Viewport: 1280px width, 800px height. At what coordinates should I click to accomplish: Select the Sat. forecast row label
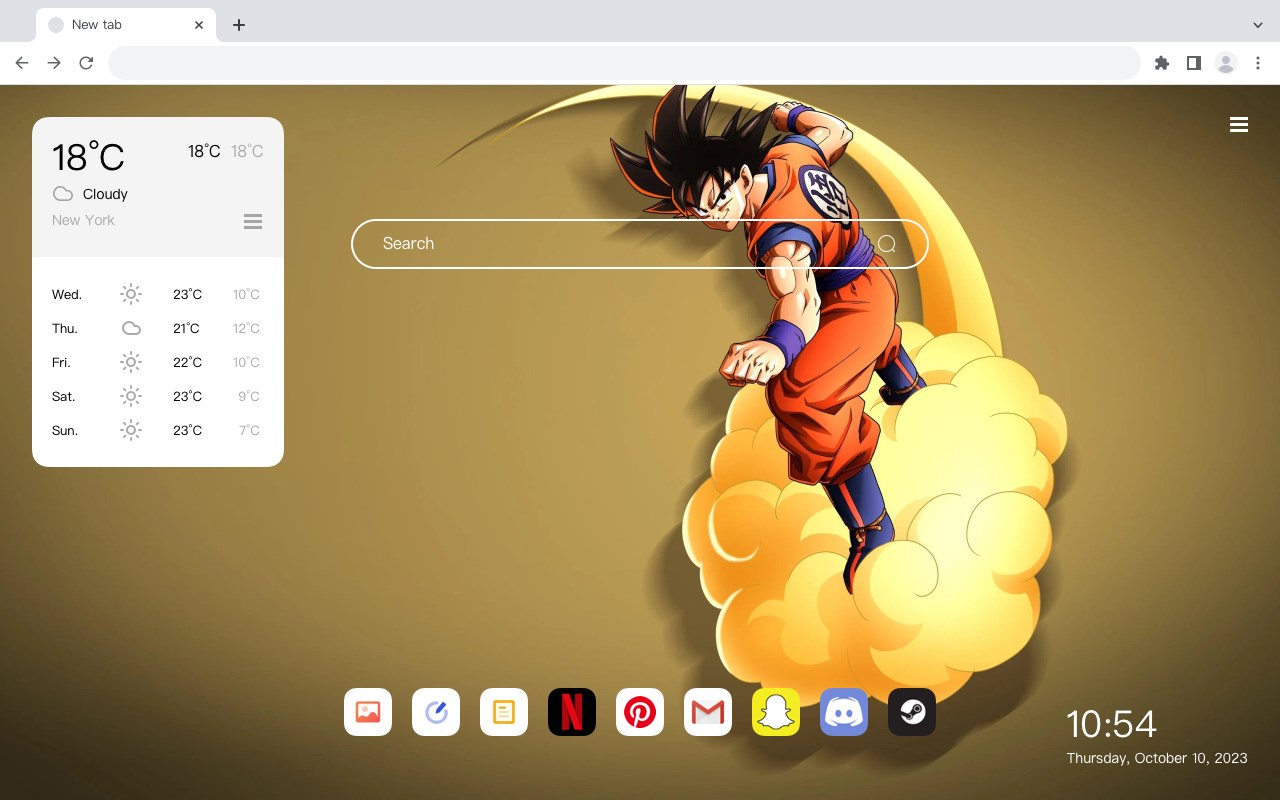pos(64,396)
